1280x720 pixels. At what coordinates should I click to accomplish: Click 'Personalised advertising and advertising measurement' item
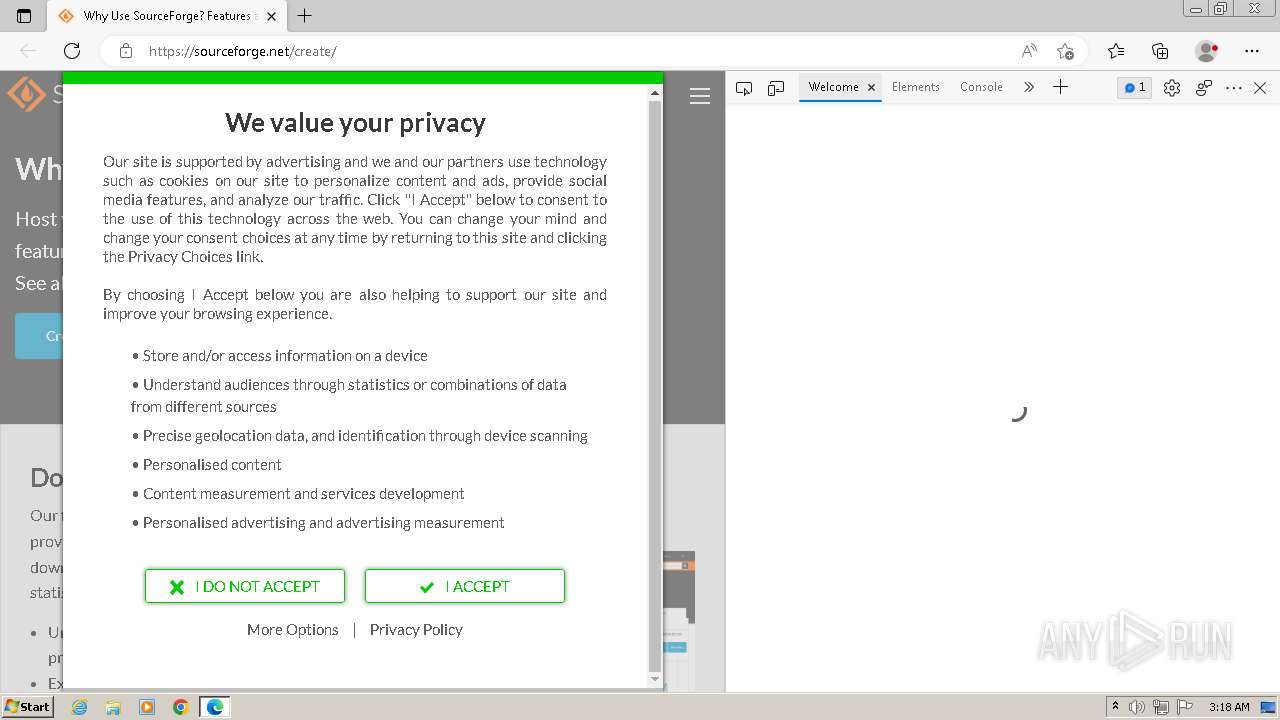coord(323,522)
